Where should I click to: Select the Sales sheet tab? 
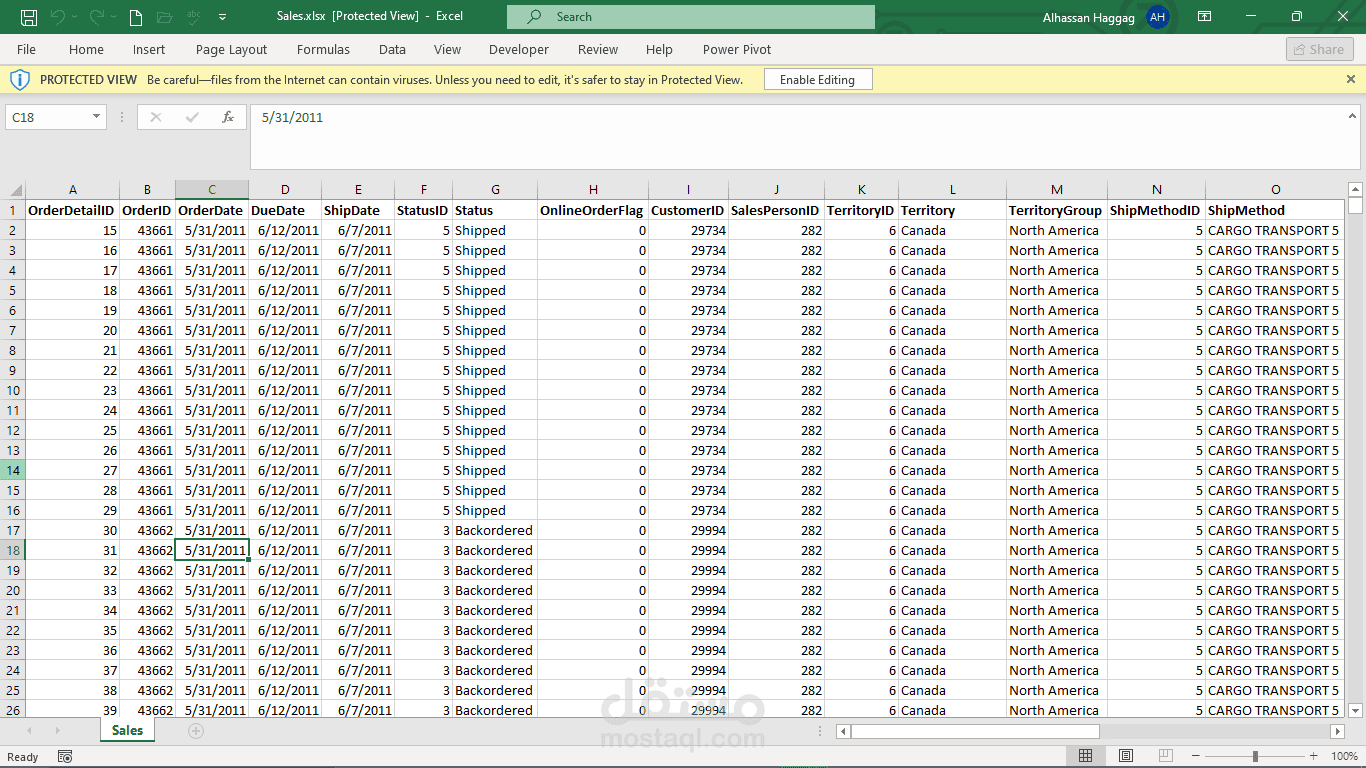[x=127, y=731]
